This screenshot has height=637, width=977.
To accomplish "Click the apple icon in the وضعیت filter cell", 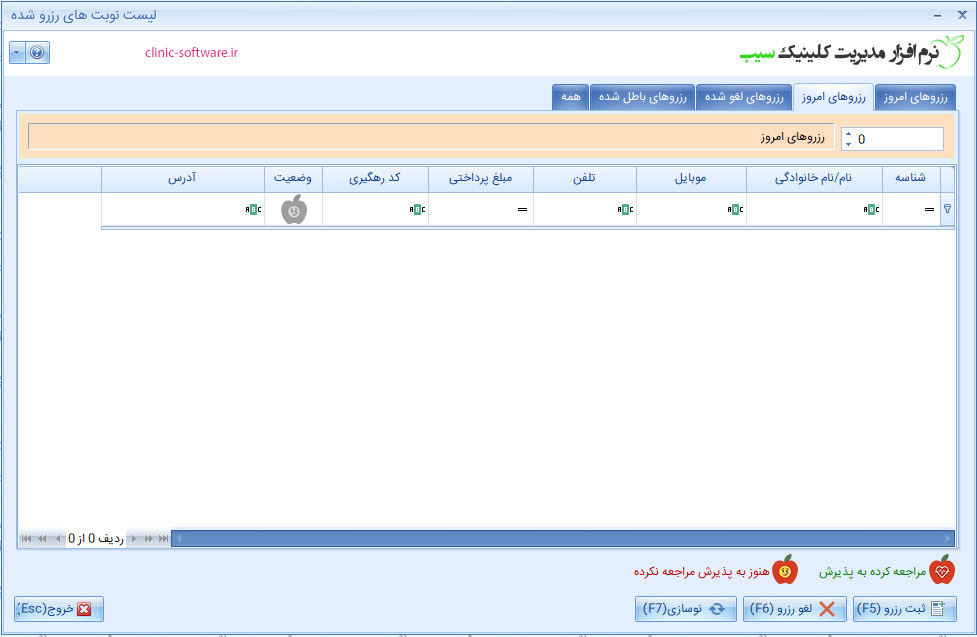I will click(x=293, y=209).
